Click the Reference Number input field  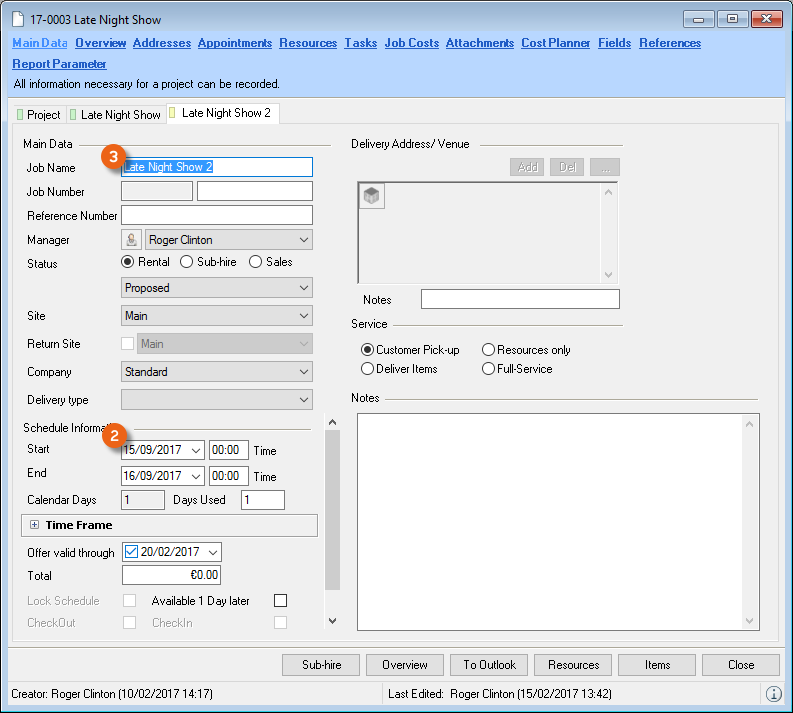click(216, 215)
